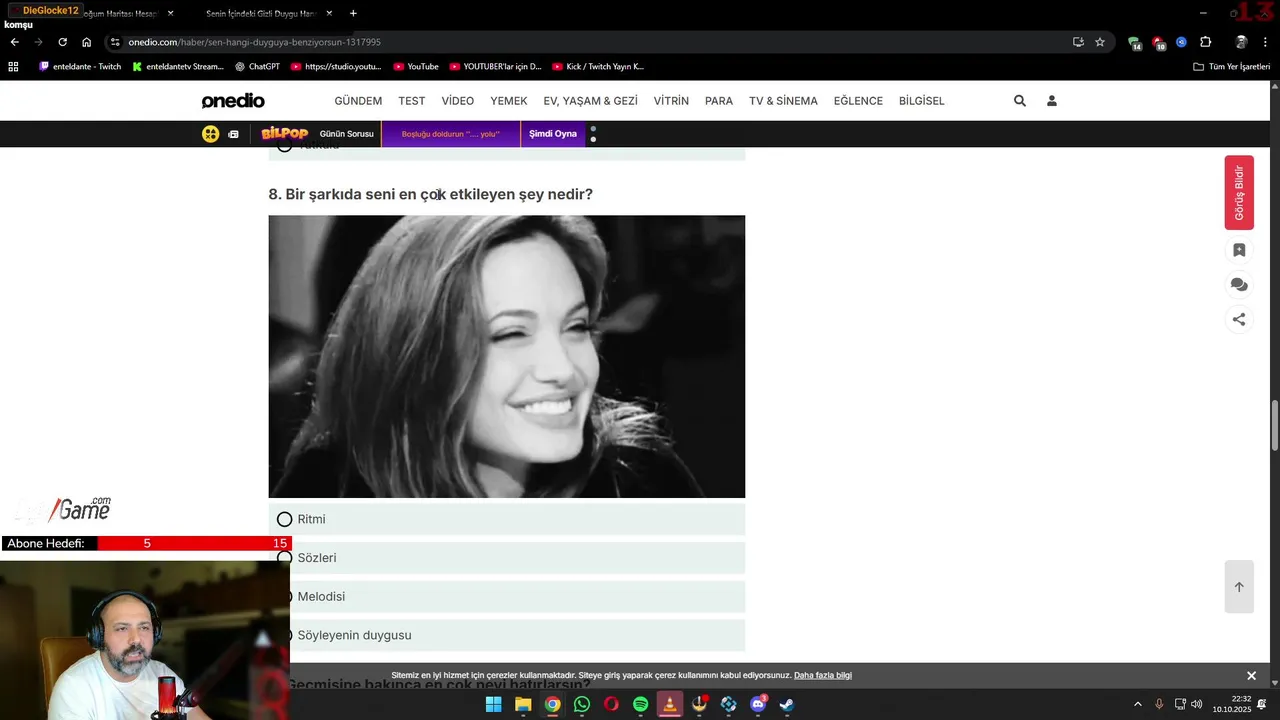Open Spotify from the taskbar
1280x720 pixels.
[640, 704]
